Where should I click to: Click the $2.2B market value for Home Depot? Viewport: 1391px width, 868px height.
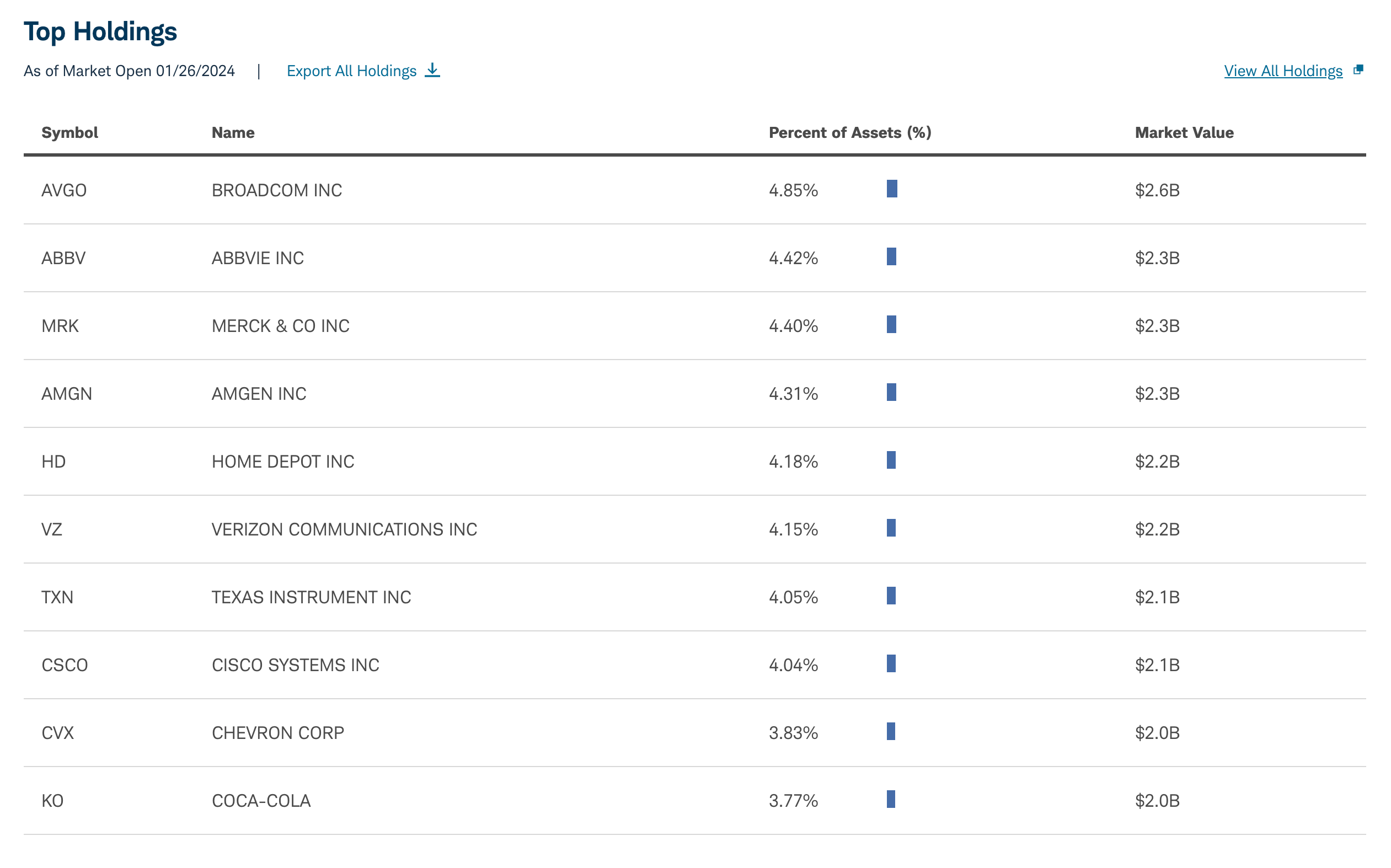point(1157,462)
